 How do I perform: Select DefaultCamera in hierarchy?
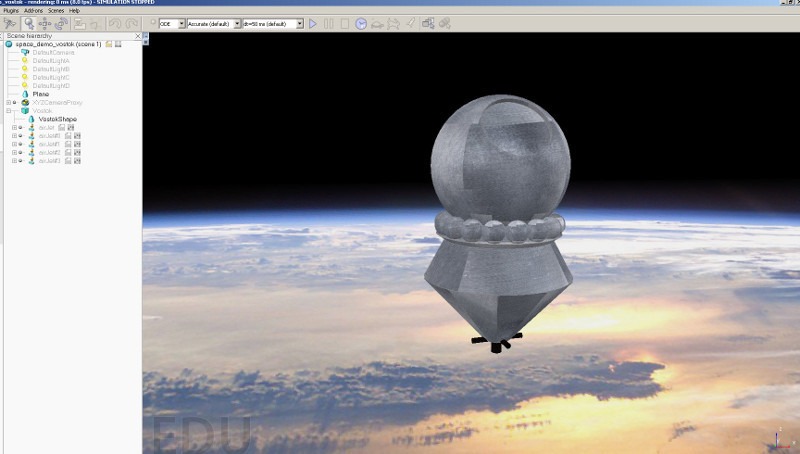[x=53, y=53]
